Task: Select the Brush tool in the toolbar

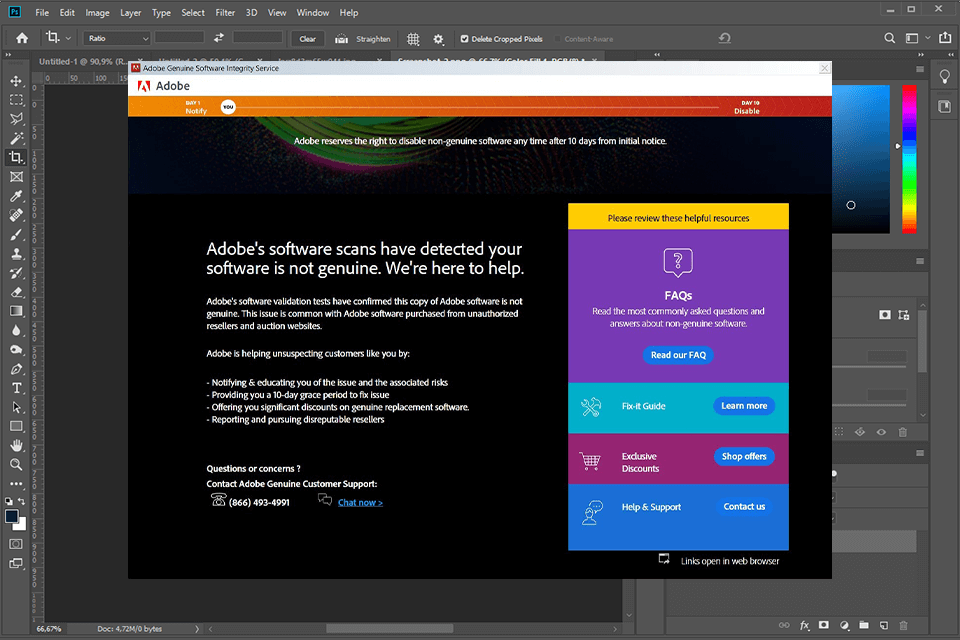Action: 16,234
